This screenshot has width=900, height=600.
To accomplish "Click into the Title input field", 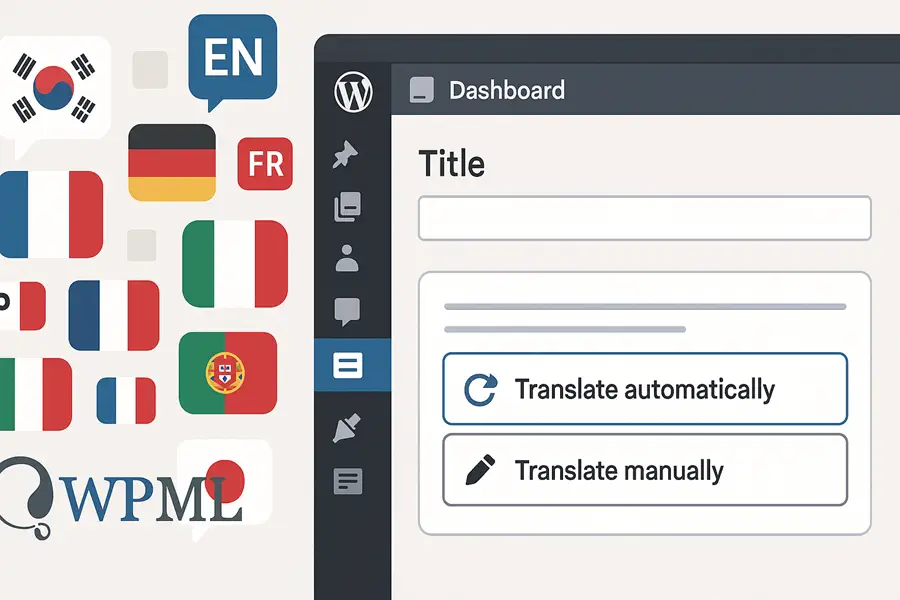I will (645, 218).
